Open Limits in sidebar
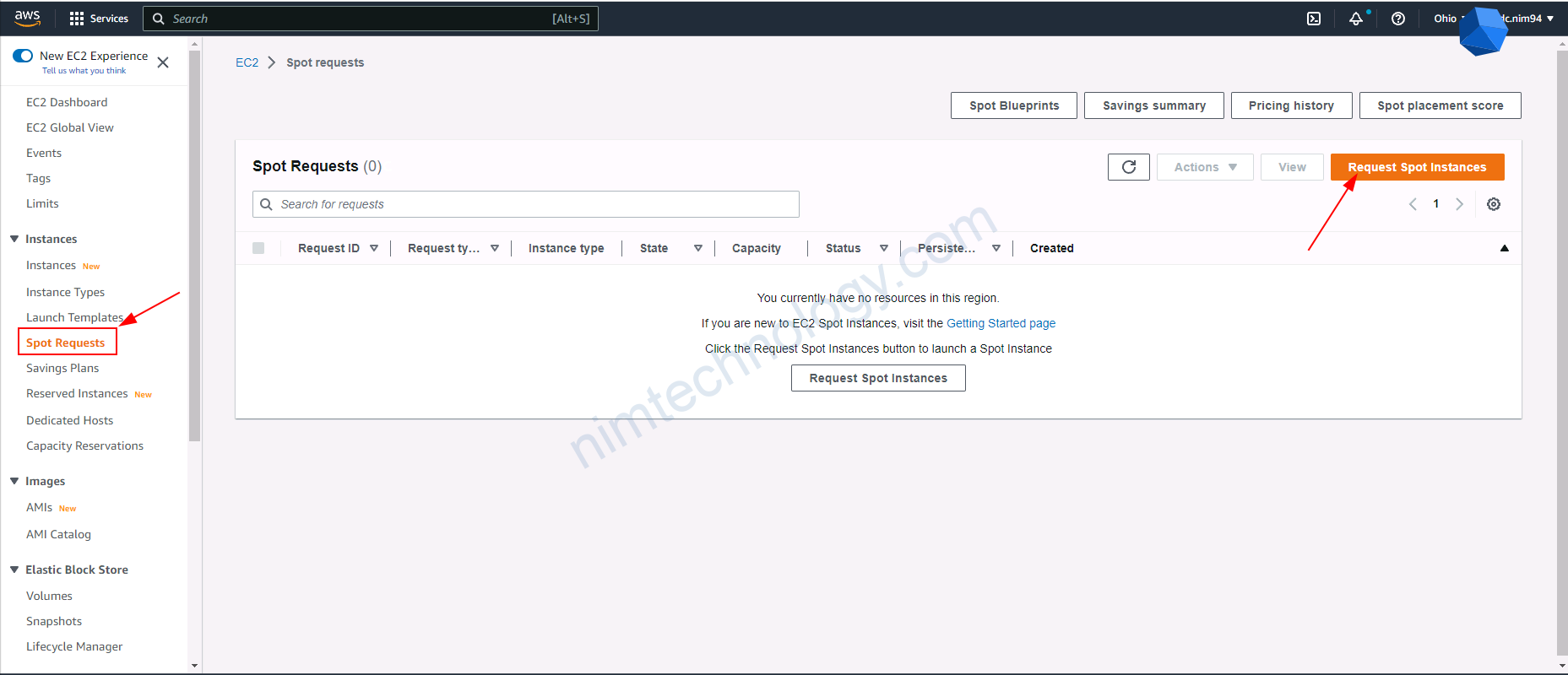This screenshot has width=1568, height=675. point(42,203)
